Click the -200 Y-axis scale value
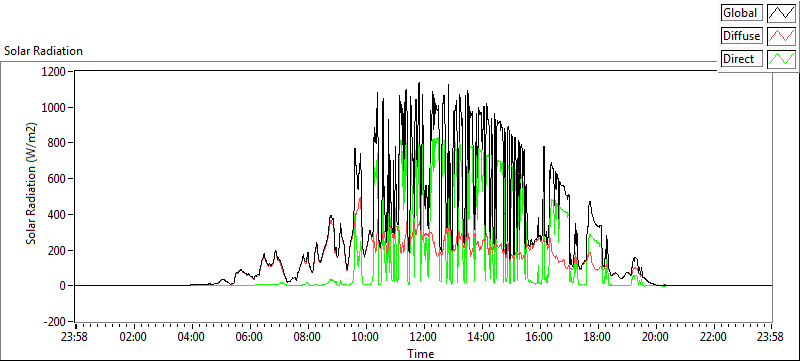 point(56,322)
